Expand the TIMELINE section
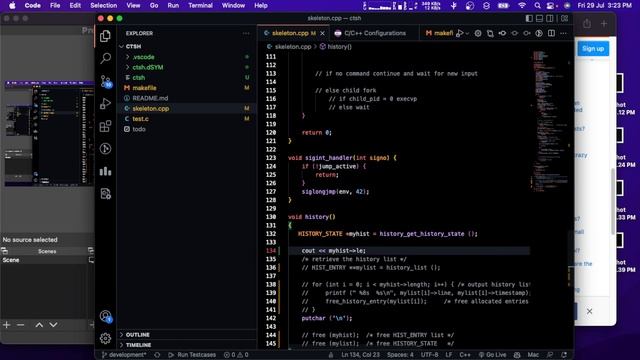Viewport: 640px width, 360px height. coord(138,345)
